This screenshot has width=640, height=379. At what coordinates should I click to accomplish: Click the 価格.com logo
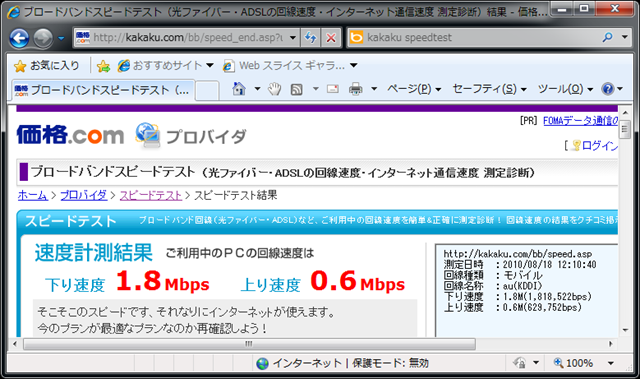[70, 135]
